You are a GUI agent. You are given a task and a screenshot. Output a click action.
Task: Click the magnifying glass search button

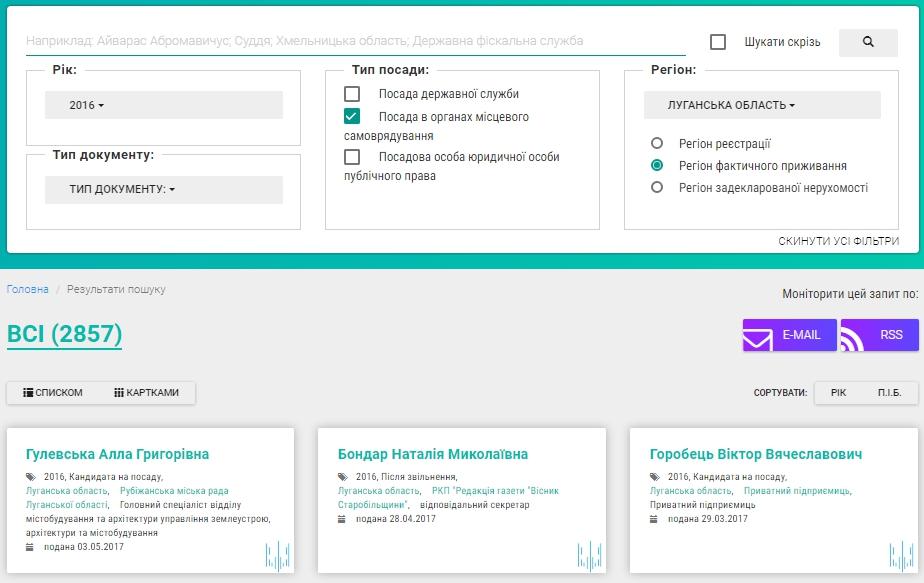(867, 42)
